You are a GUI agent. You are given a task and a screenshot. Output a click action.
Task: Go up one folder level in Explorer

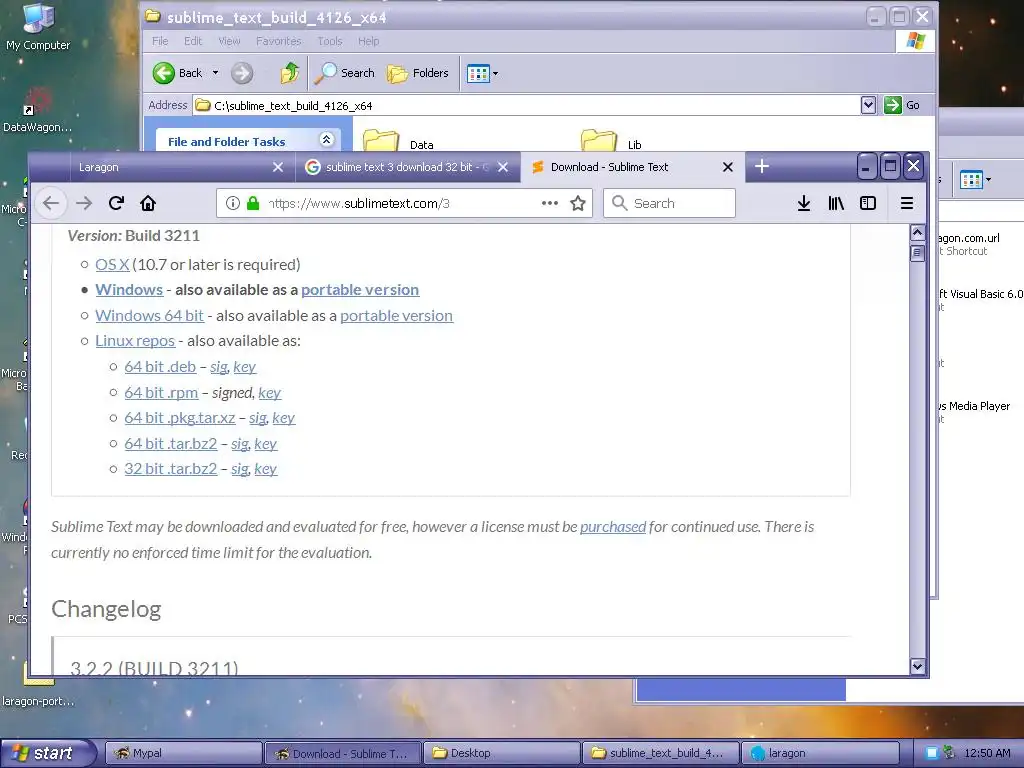(x=289, y=73)
